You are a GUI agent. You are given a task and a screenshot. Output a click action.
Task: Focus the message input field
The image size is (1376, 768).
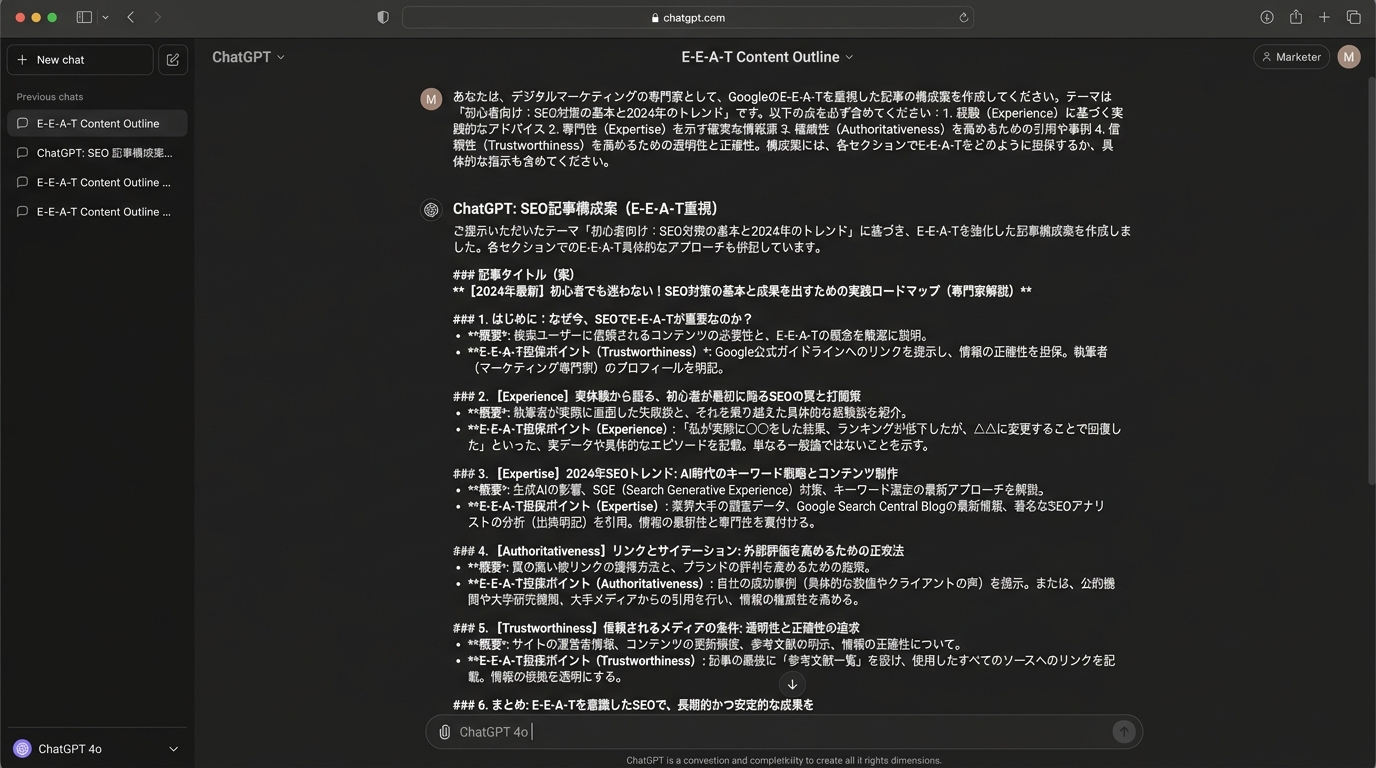(780, 732)
